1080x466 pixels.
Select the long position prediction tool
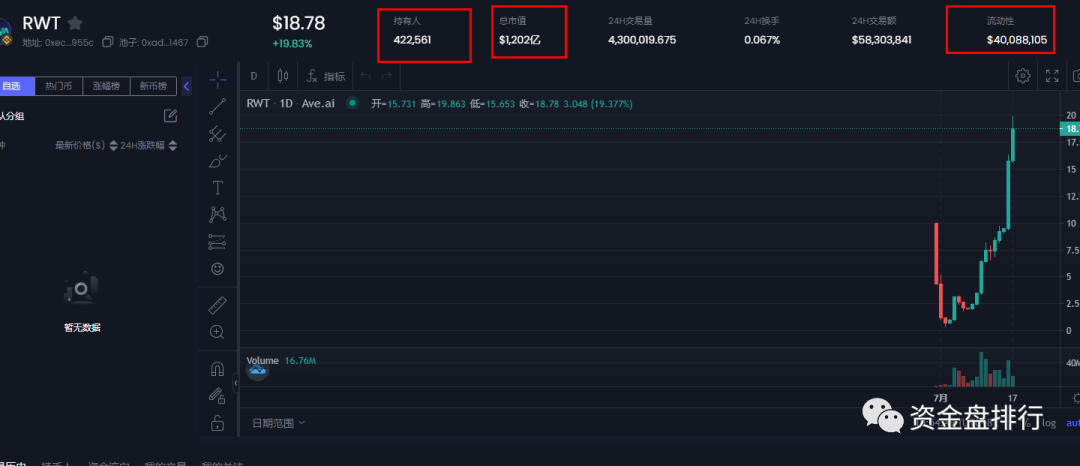coord(218,242)
